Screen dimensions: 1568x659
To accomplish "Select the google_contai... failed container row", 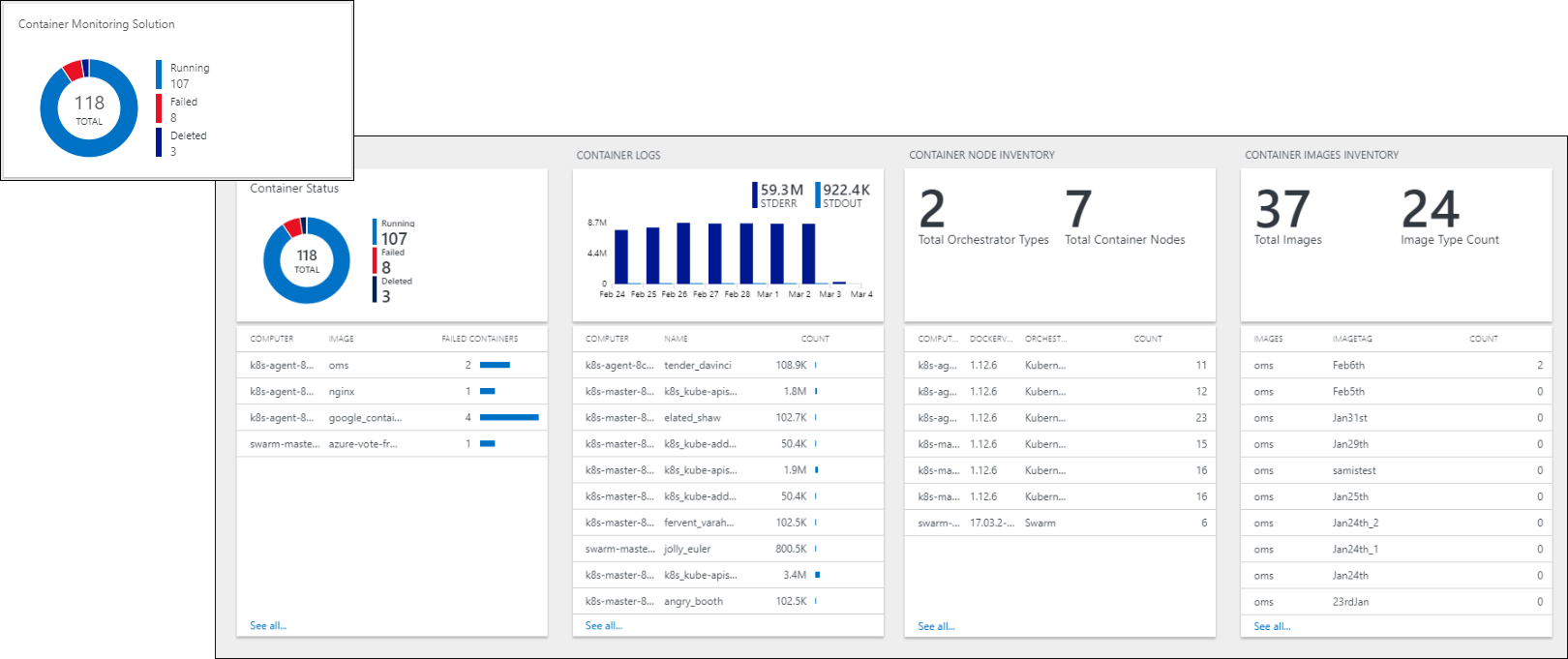I will pyautogui.click(x=391, y=418).
